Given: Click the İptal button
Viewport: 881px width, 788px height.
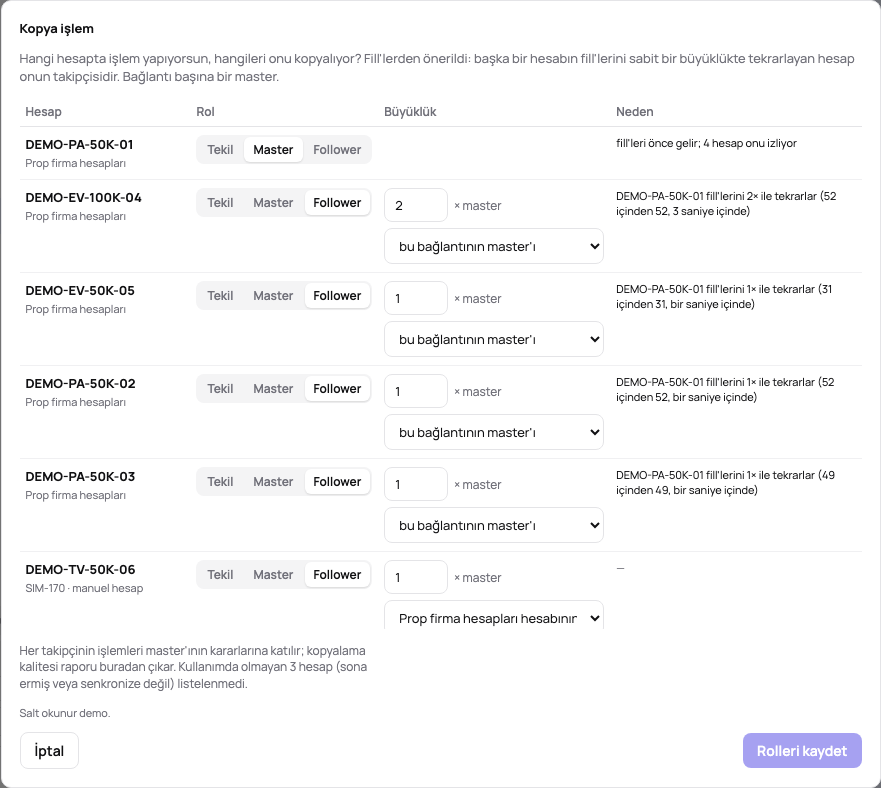Looking at the screenshot, I should (x=49, y=750).
